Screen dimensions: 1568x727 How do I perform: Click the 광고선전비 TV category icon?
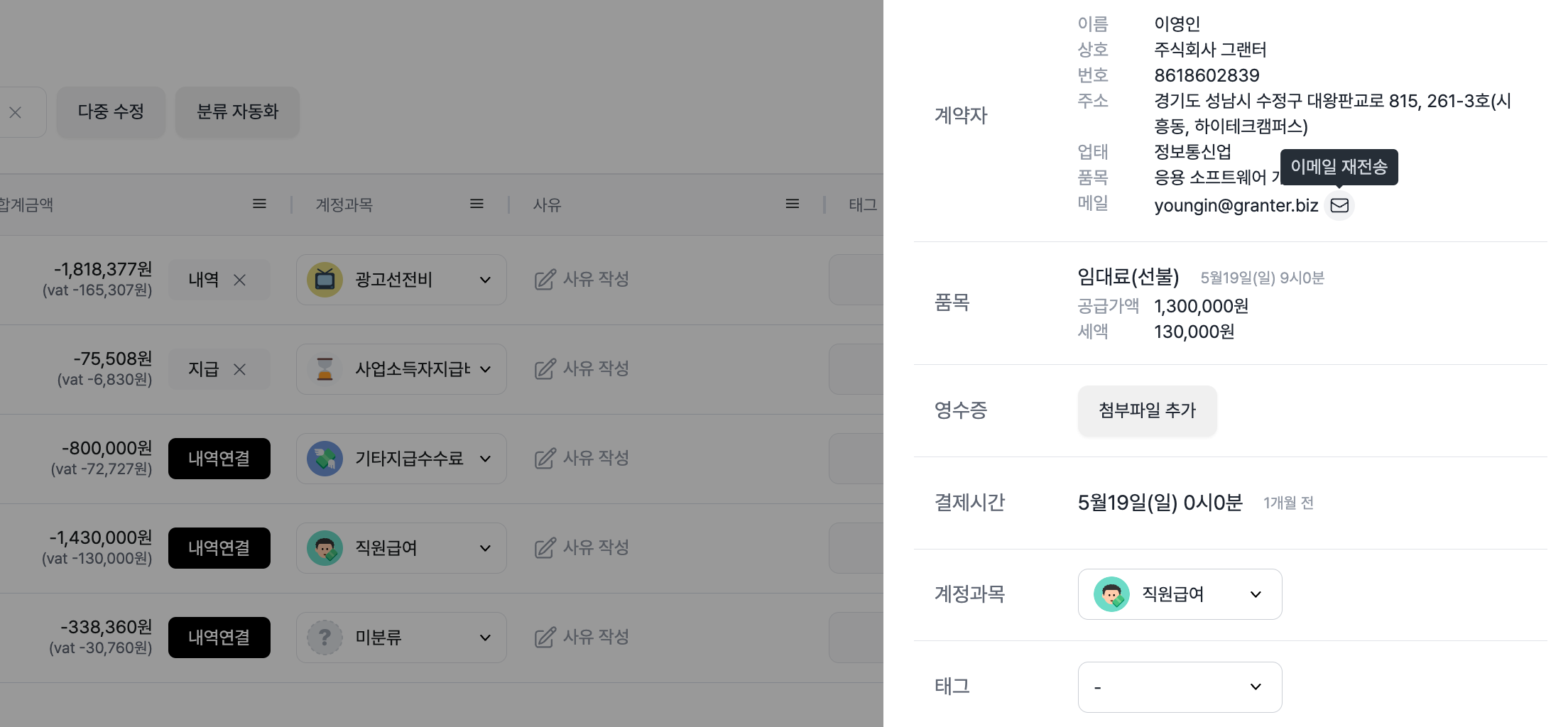click(x=325, y=280)
